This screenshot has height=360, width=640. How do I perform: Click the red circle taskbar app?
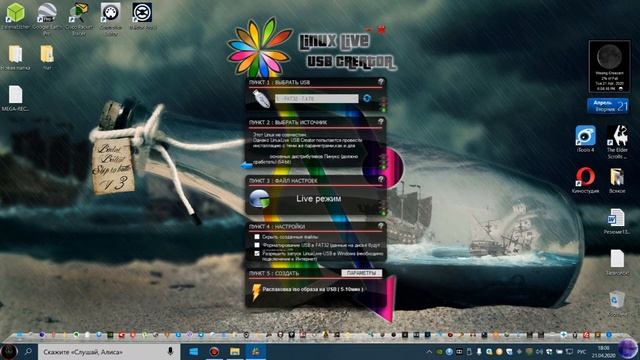(x=214, y=351)
